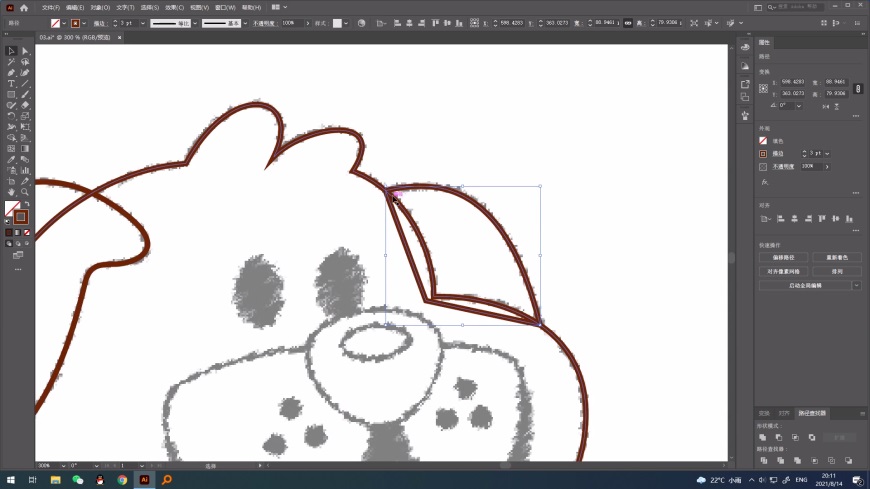Select the Scale tool
870x489 pixels.
pyautogui.click(x=25, y=116)
